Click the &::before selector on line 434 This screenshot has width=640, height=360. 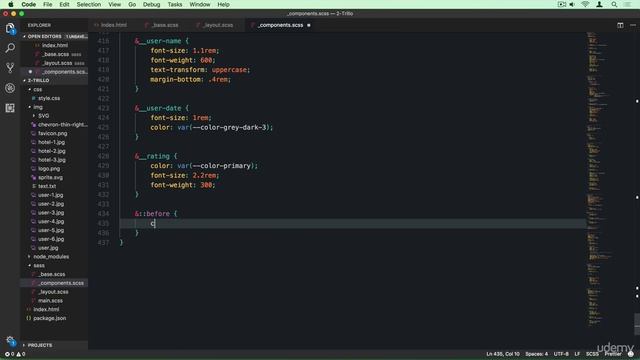pos(152,214)
